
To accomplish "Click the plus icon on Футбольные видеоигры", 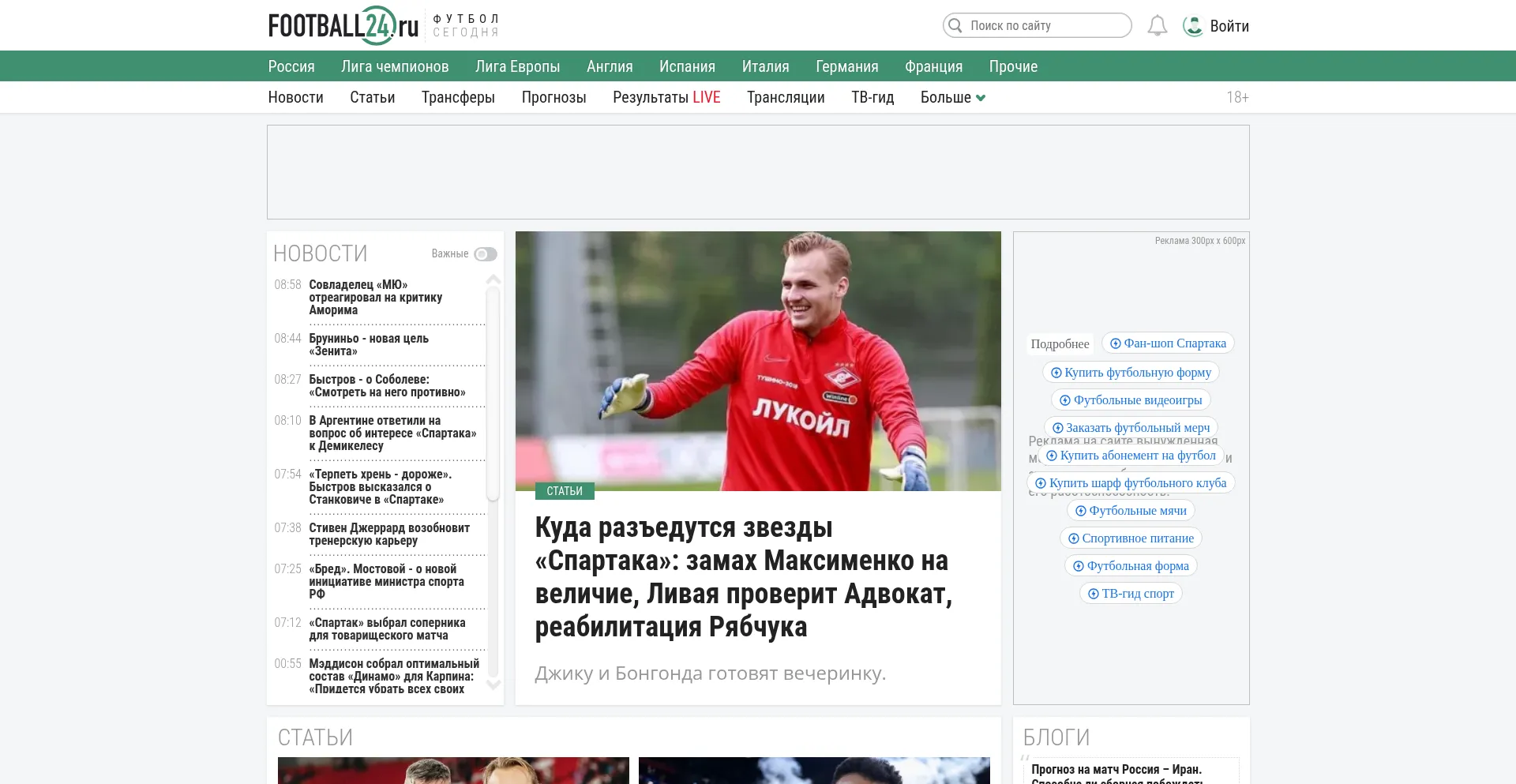I will click(x=1064, y=400).
